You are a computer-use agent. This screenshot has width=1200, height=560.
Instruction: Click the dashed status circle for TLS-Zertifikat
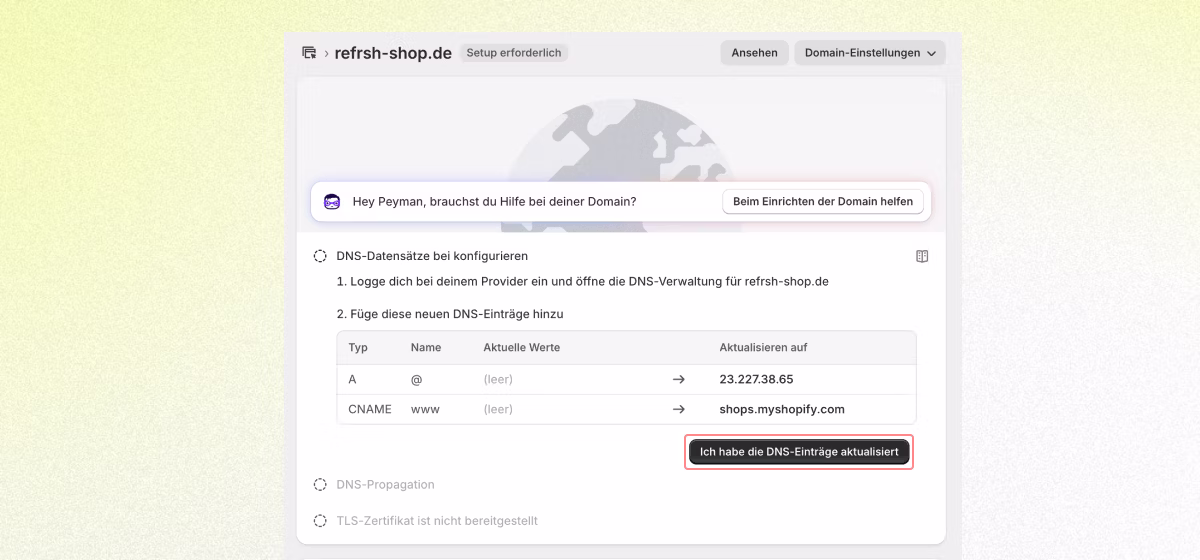[x=320, y=521]
